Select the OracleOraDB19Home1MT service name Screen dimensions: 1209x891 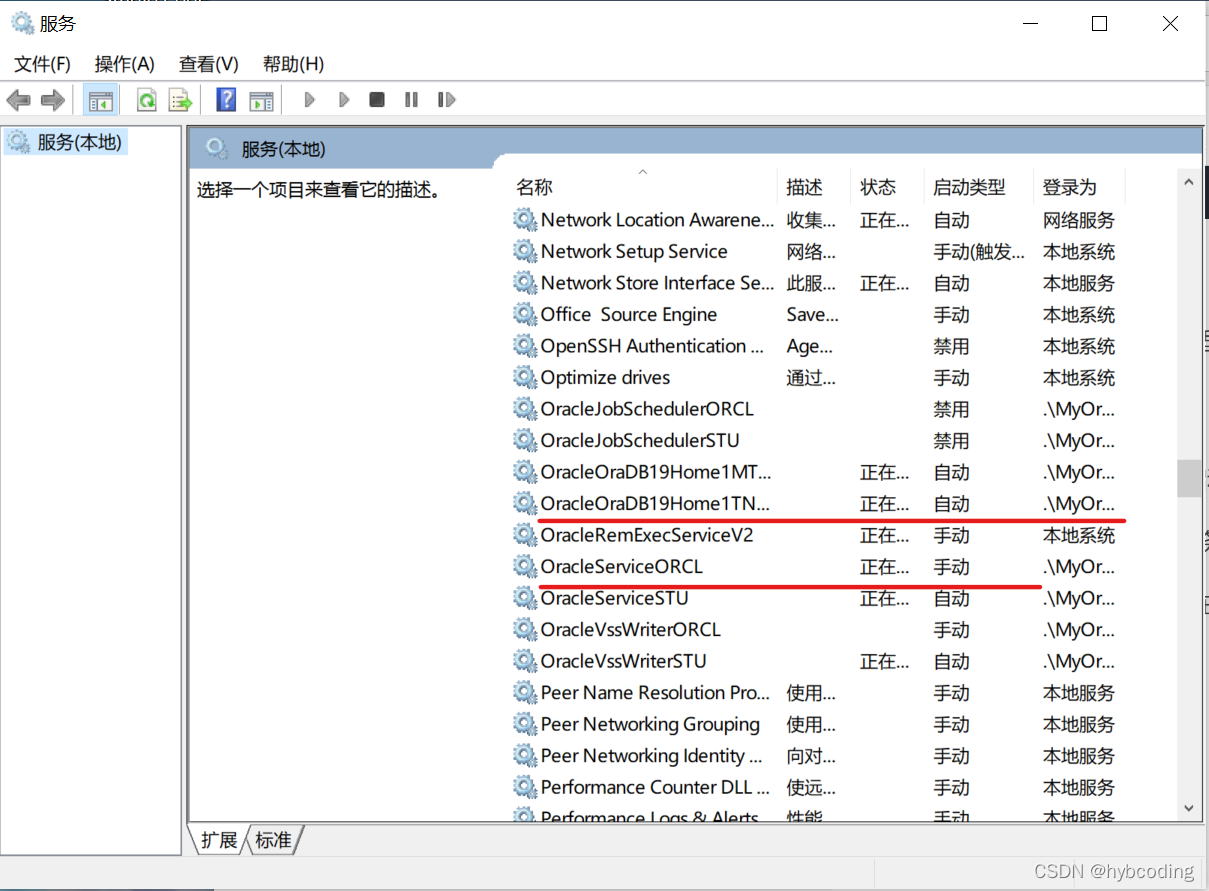tap(656, 472)
